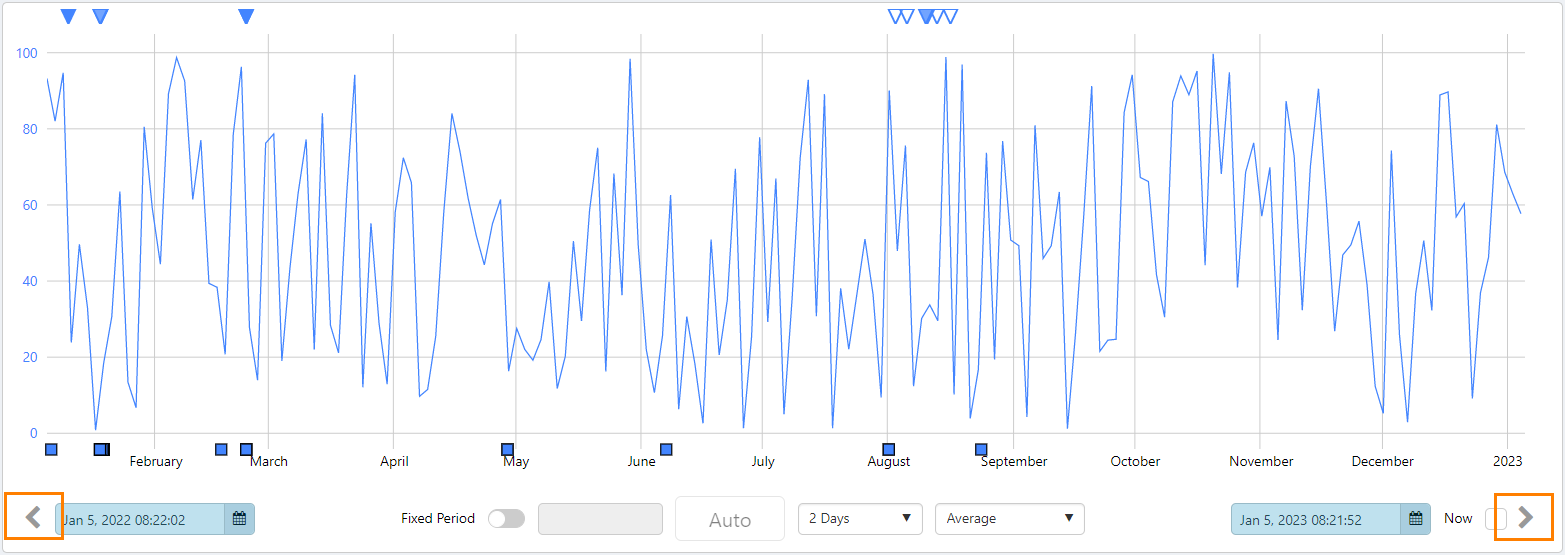Click the leftmost square marker below the chart
The height and width of the screenshot is (555, 1565).
click(x=51, y=449)
